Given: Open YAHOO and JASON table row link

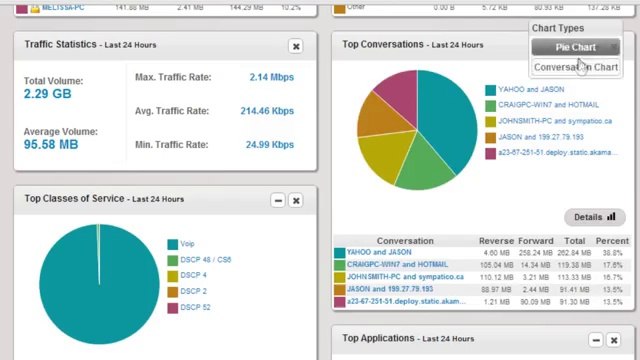Looking at the screenshot, I should pyautogui.click(x=379, y=252).
